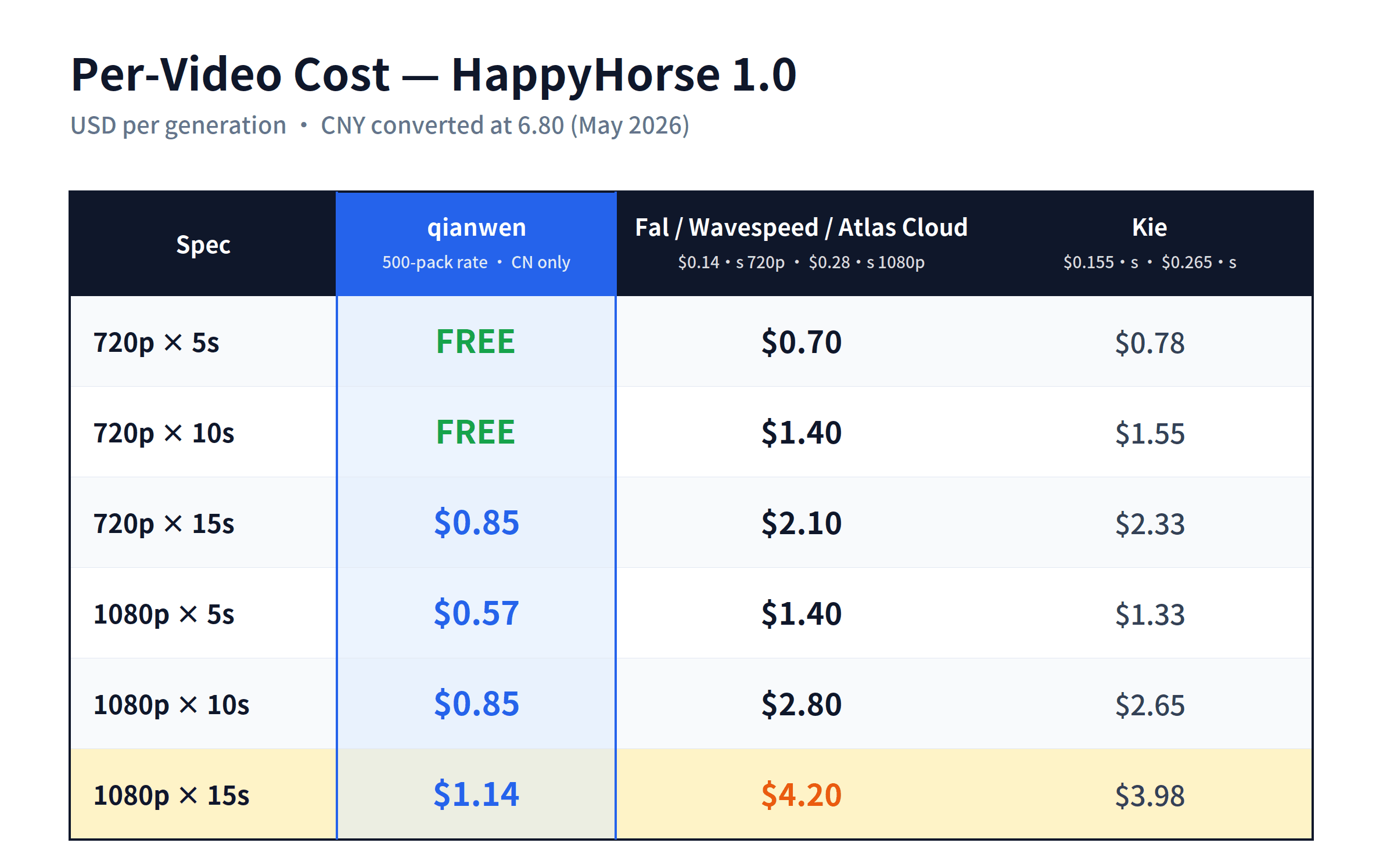Click the $1.14 qianwen price cell
This screenshot has height=868, width=1394.
click(x=476, y=794)
